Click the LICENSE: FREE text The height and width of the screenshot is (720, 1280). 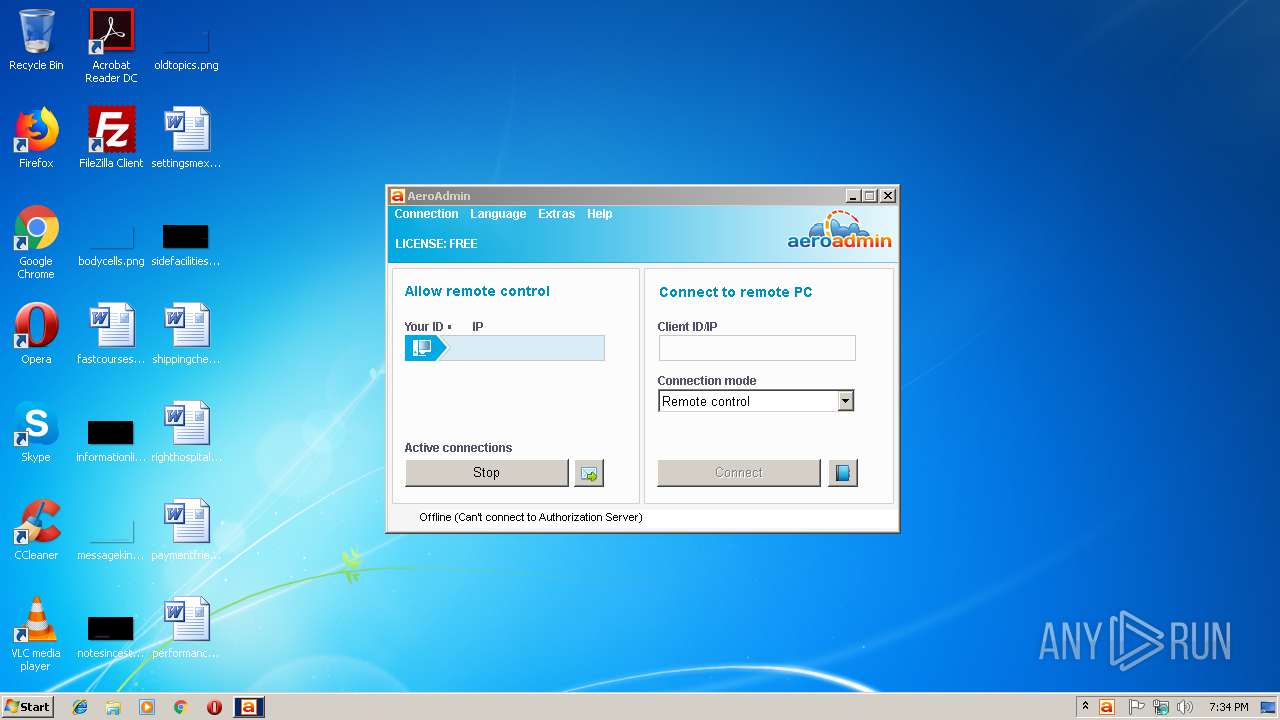click(x=436, y=244)
